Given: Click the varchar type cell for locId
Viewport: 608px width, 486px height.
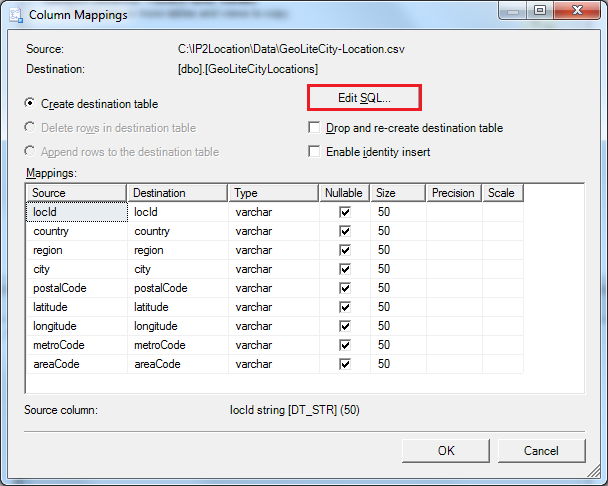Looking at the screenshot, I should tap(274, 212).
